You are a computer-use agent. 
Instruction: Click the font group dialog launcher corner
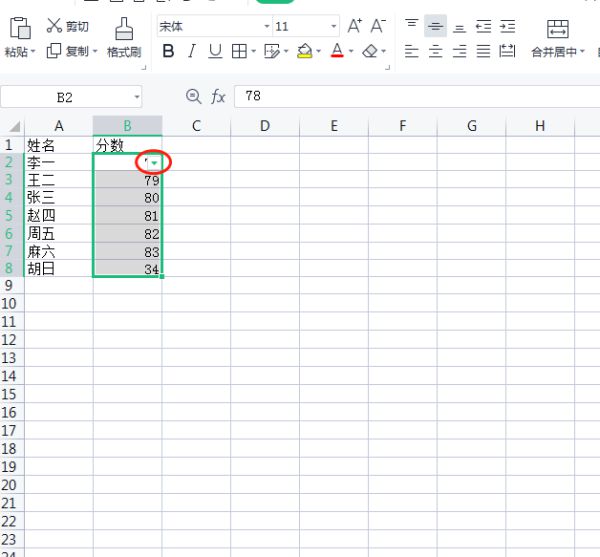(x=387, y=68)
